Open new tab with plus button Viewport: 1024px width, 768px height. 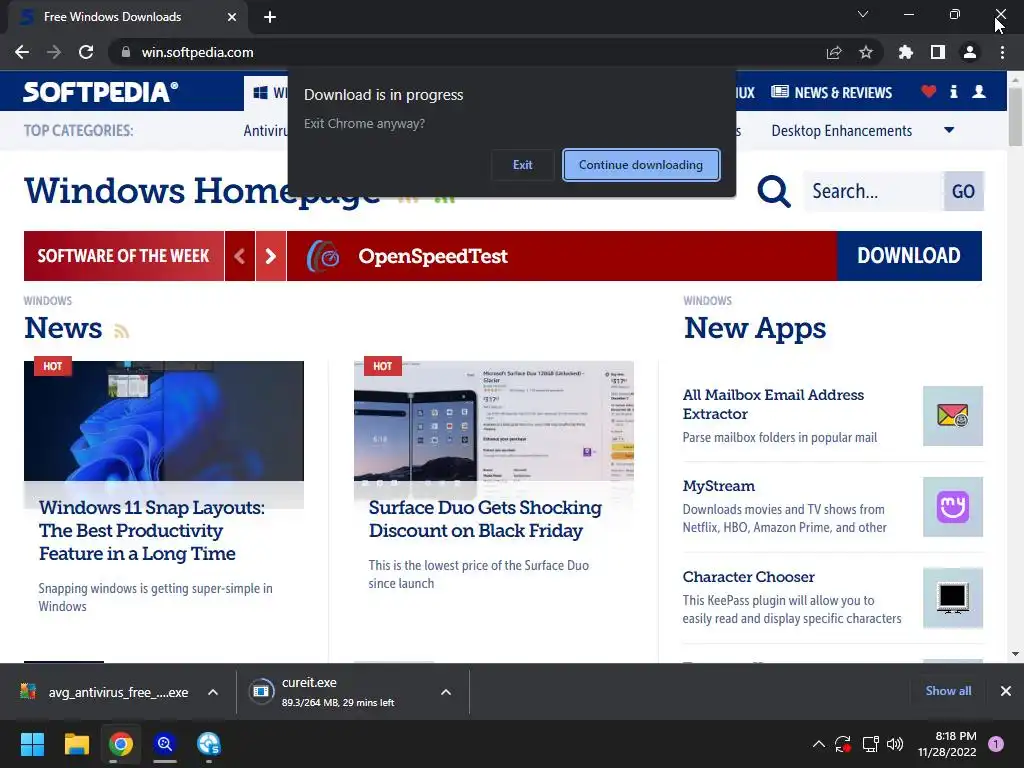270,17
